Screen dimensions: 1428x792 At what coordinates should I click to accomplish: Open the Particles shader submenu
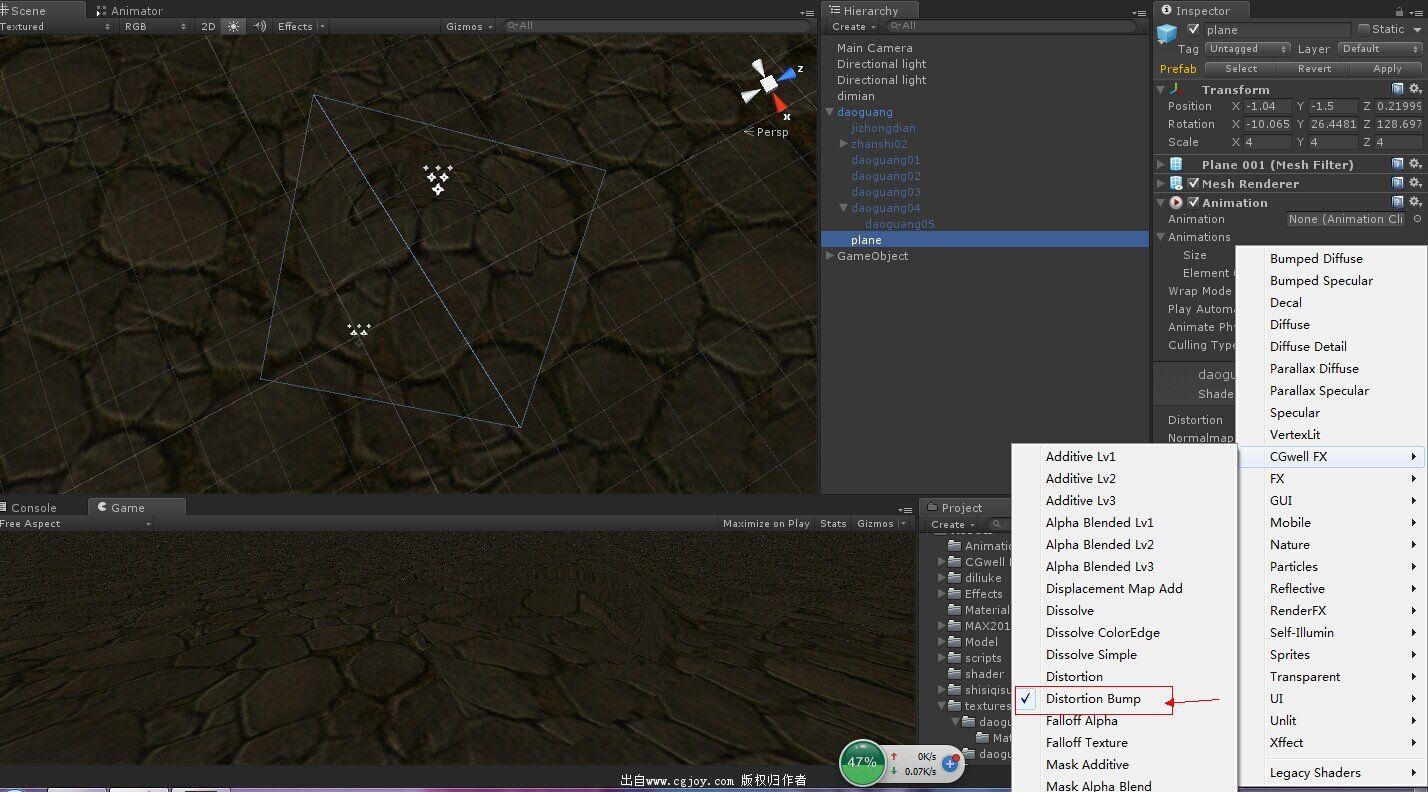coord(1330,566)
